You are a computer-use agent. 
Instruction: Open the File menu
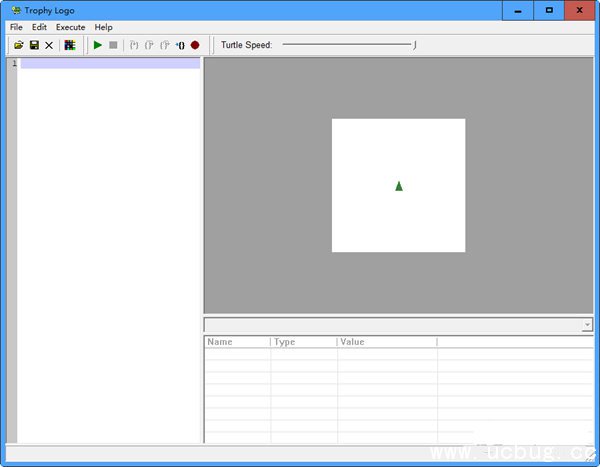[x=16, y=27]
